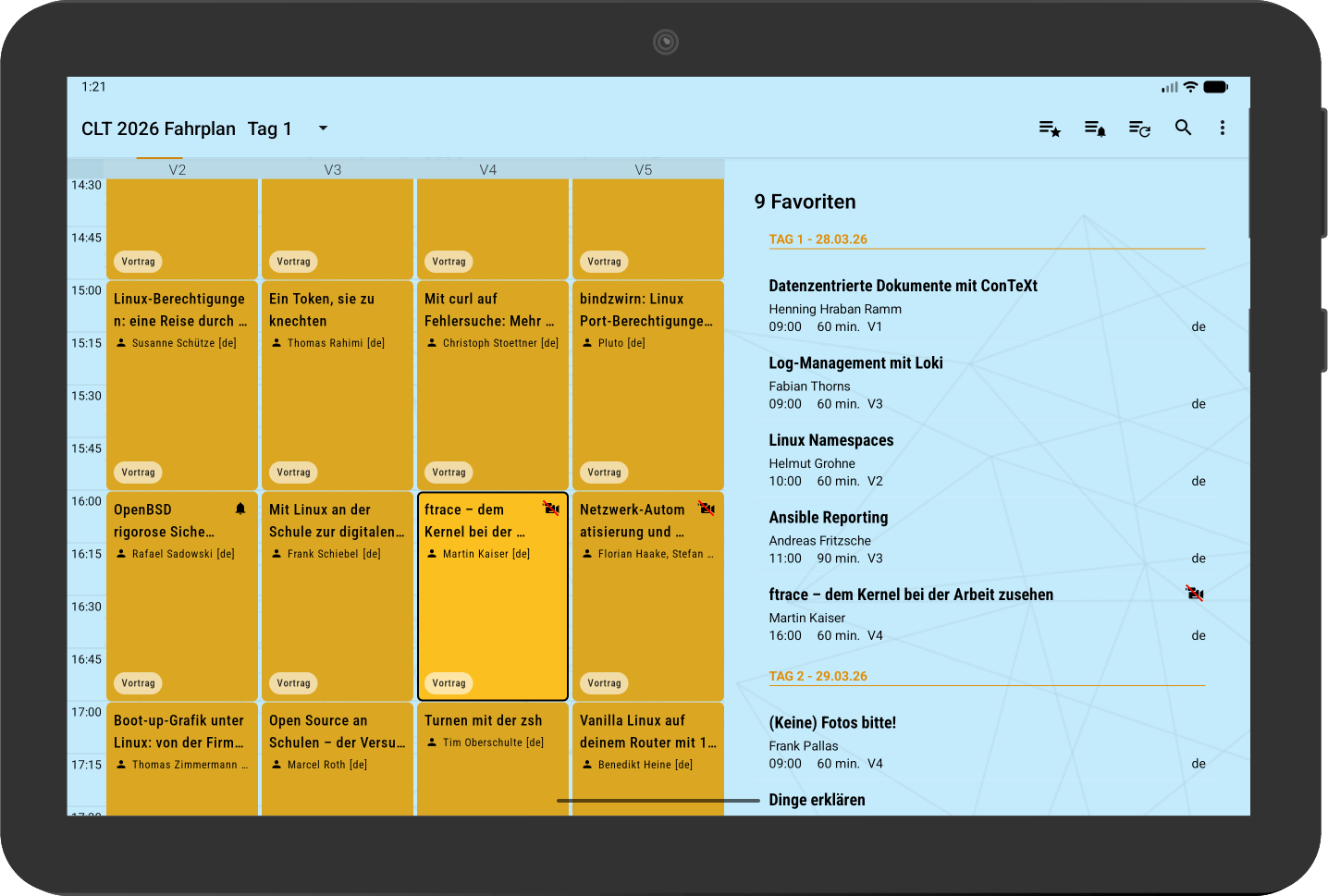The height and width of the screenshot is (896, 1328).
Task: Open Log-Management mit Loki favorite
Action: 855,363
